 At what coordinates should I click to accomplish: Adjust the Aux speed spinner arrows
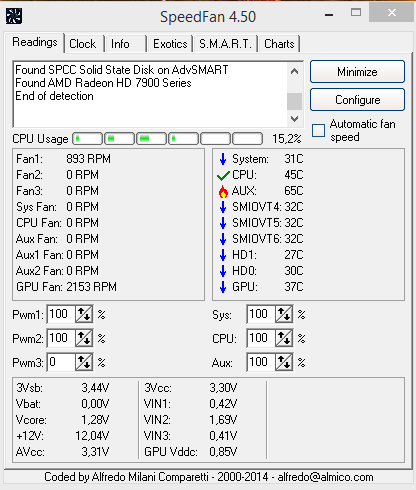[284, 362]
